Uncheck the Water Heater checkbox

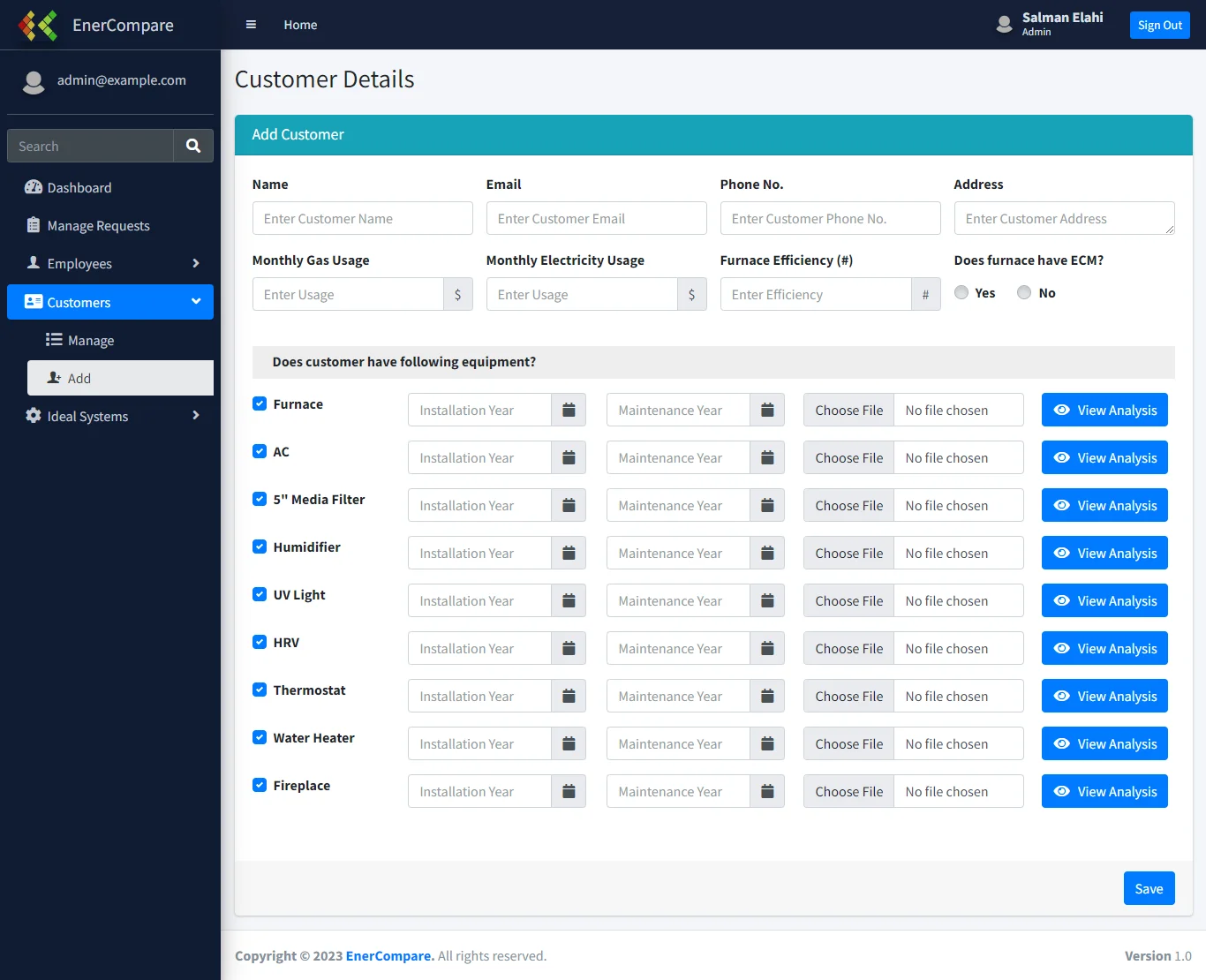click(260, 737)
